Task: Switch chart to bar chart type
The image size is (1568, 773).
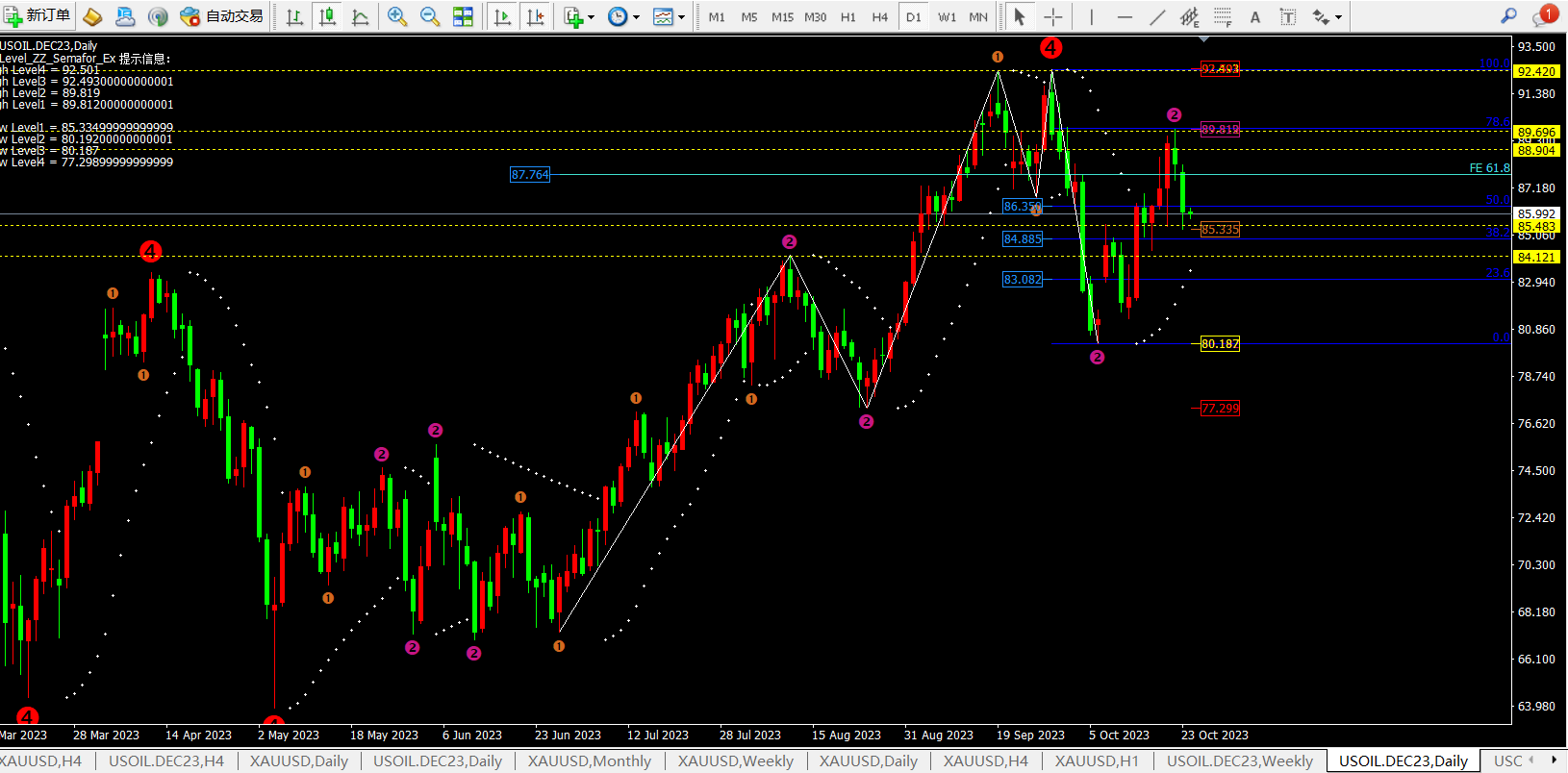Action: click(x=295, y=16)
